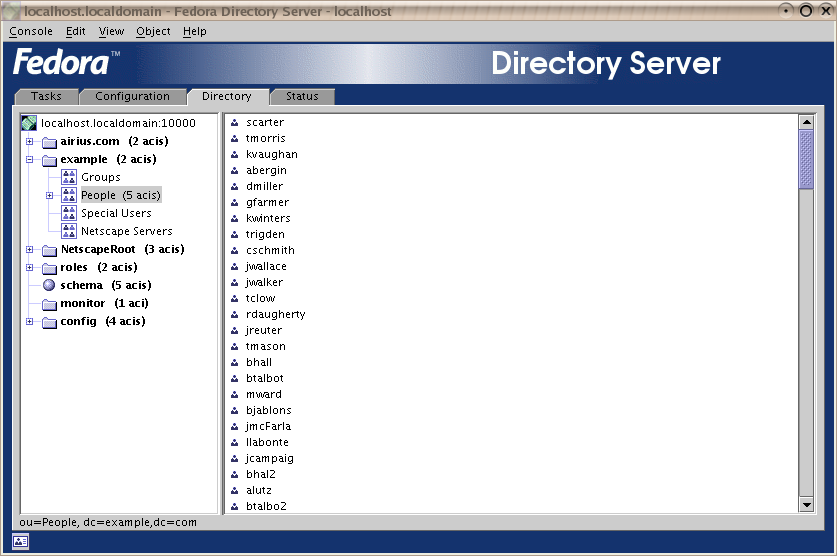Click the monitor folder icon
This screenshot has height=556, width=837.
click(x=50, y=304)
